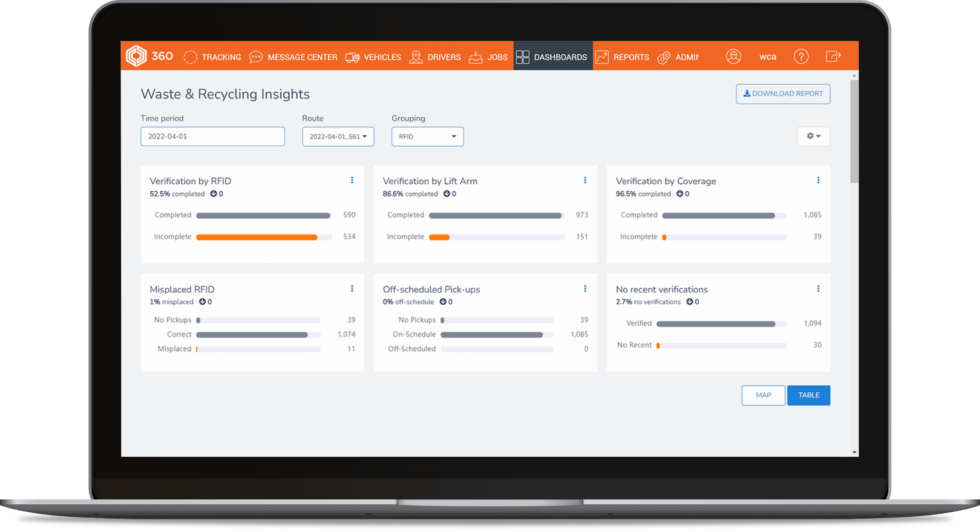The height and width of the screenshot is (531, 980).
Task: Open Verification by Coverage three-dot menu
Action: (818, 181)
